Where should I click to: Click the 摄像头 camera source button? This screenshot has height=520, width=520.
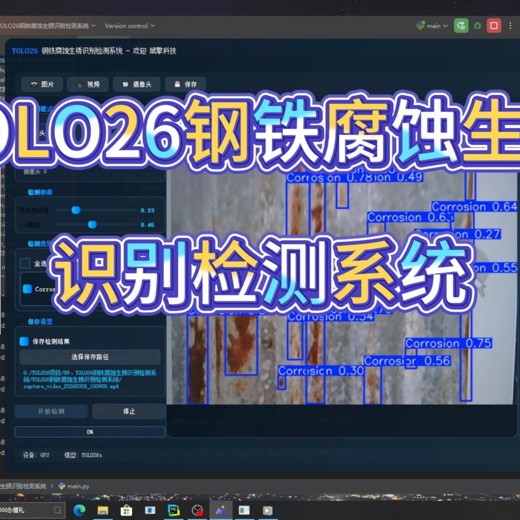tap(137, 84)
